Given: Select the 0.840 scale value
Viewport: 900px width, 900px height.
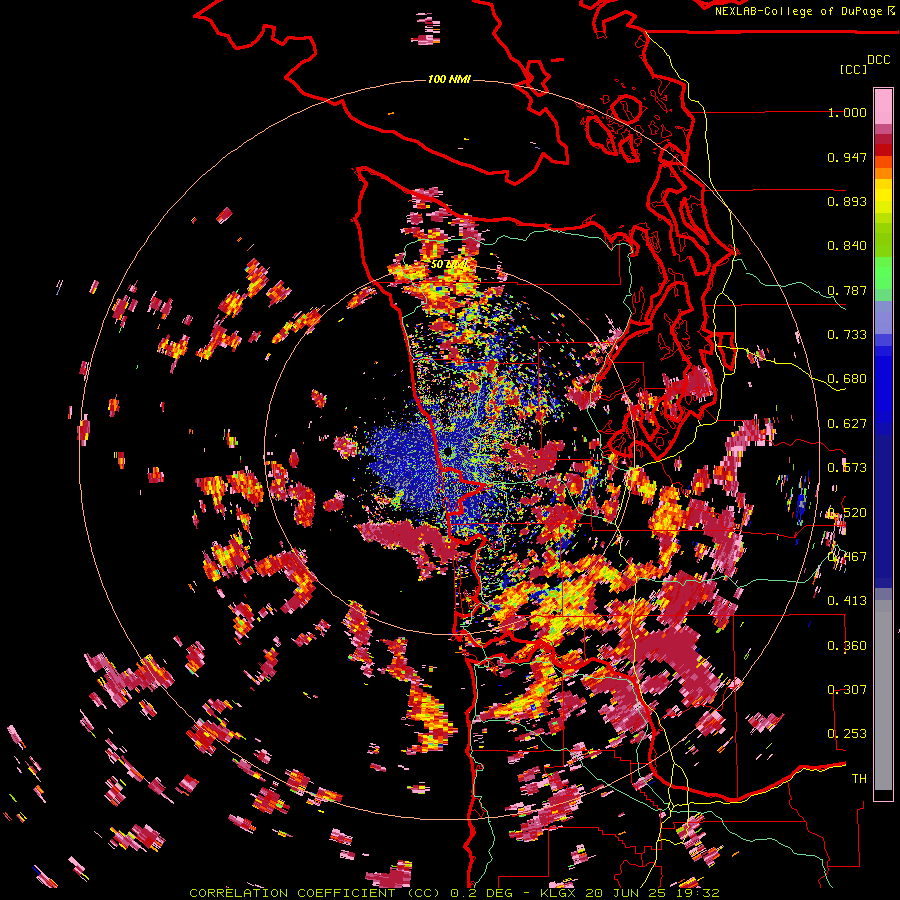Looking at the screenshot, I should pos(847,246).
